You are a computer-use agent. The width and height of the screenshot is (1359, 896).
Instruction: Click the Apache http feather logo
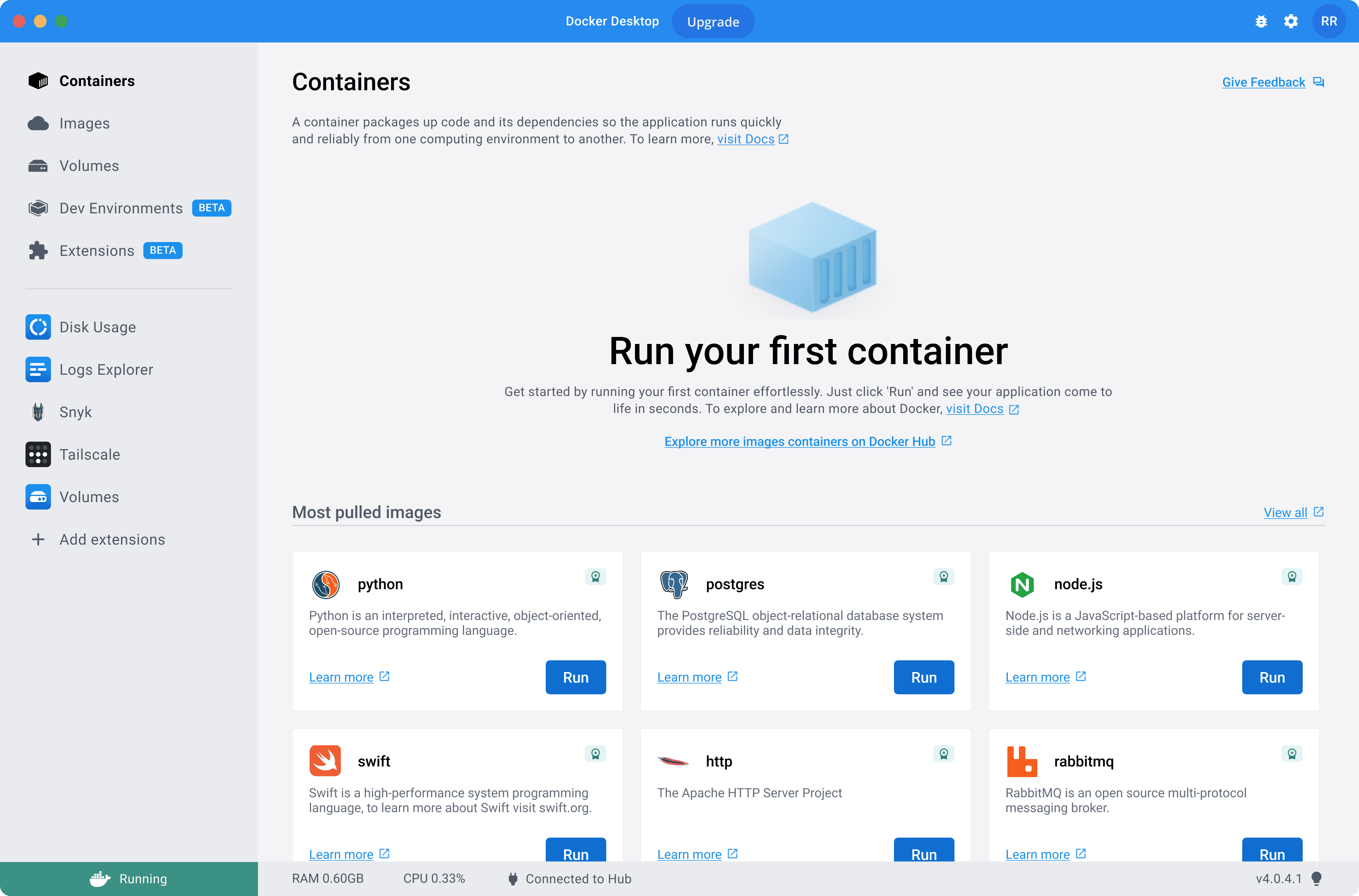[x=673, y=760]
